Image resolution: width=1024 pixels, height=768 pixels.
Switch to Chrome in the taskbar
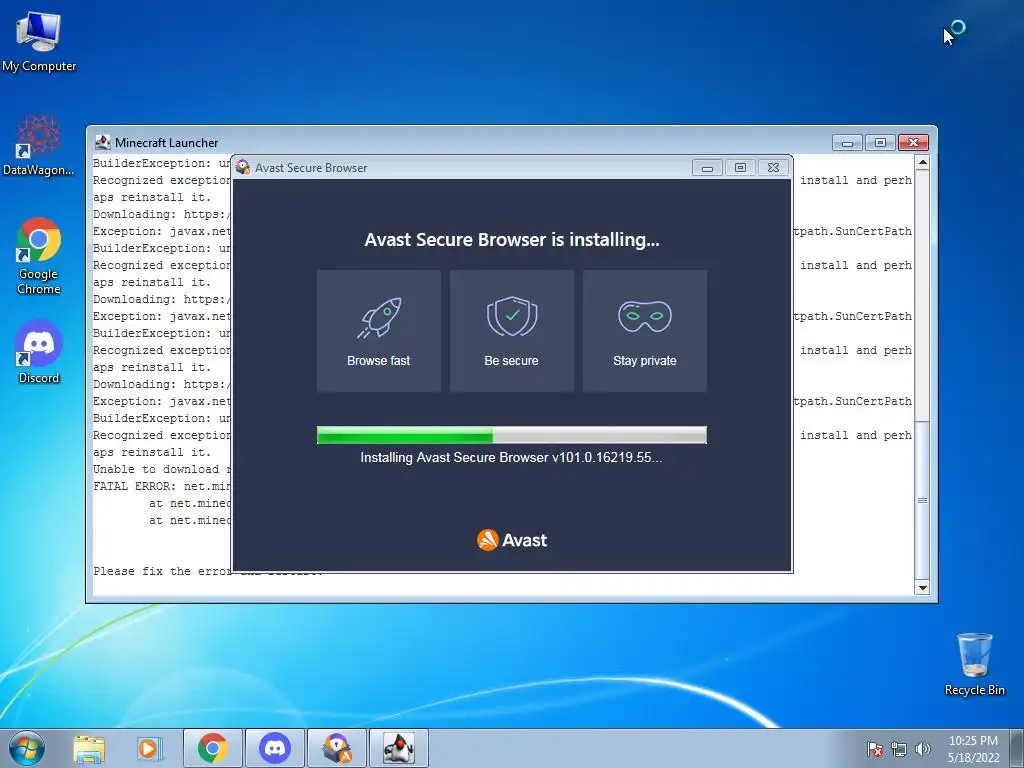(213, 748)
